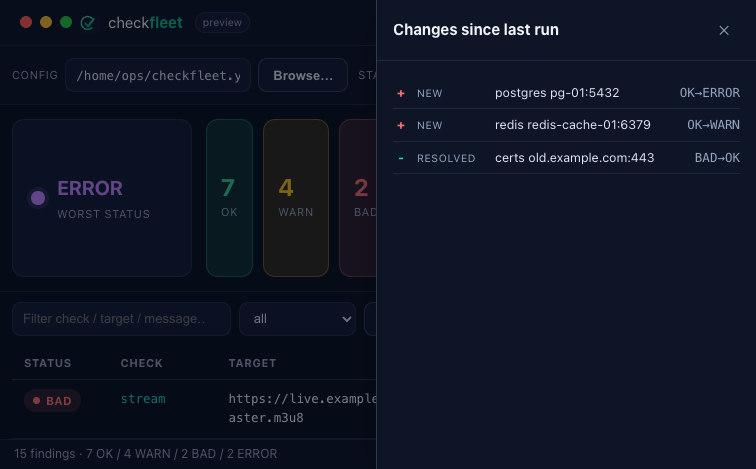
Task: Click the minus icon beside certs old.example.com:443
Action: (401, 158)
